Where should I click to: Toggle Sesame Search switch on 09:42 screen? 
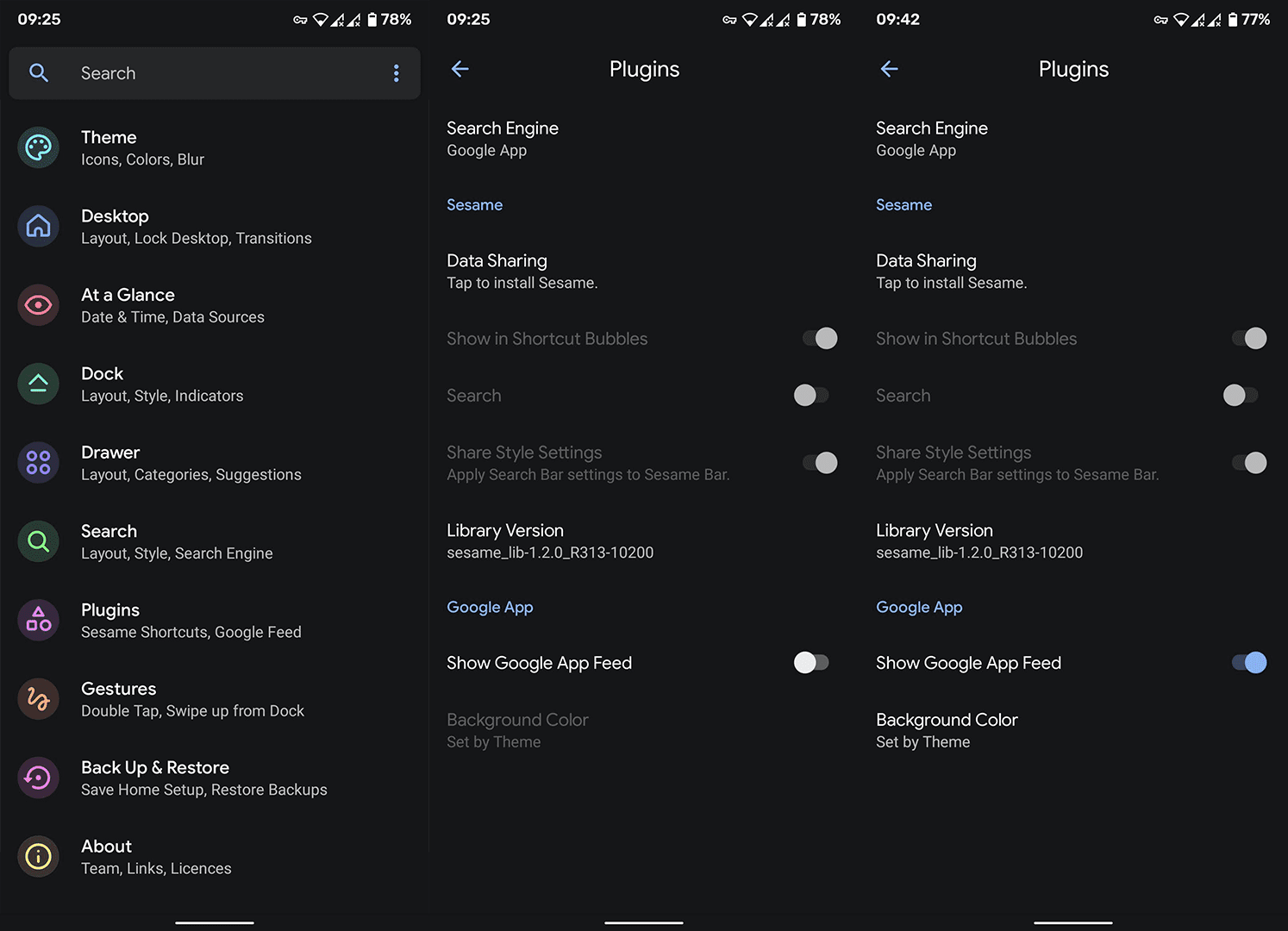[1241, 396]
